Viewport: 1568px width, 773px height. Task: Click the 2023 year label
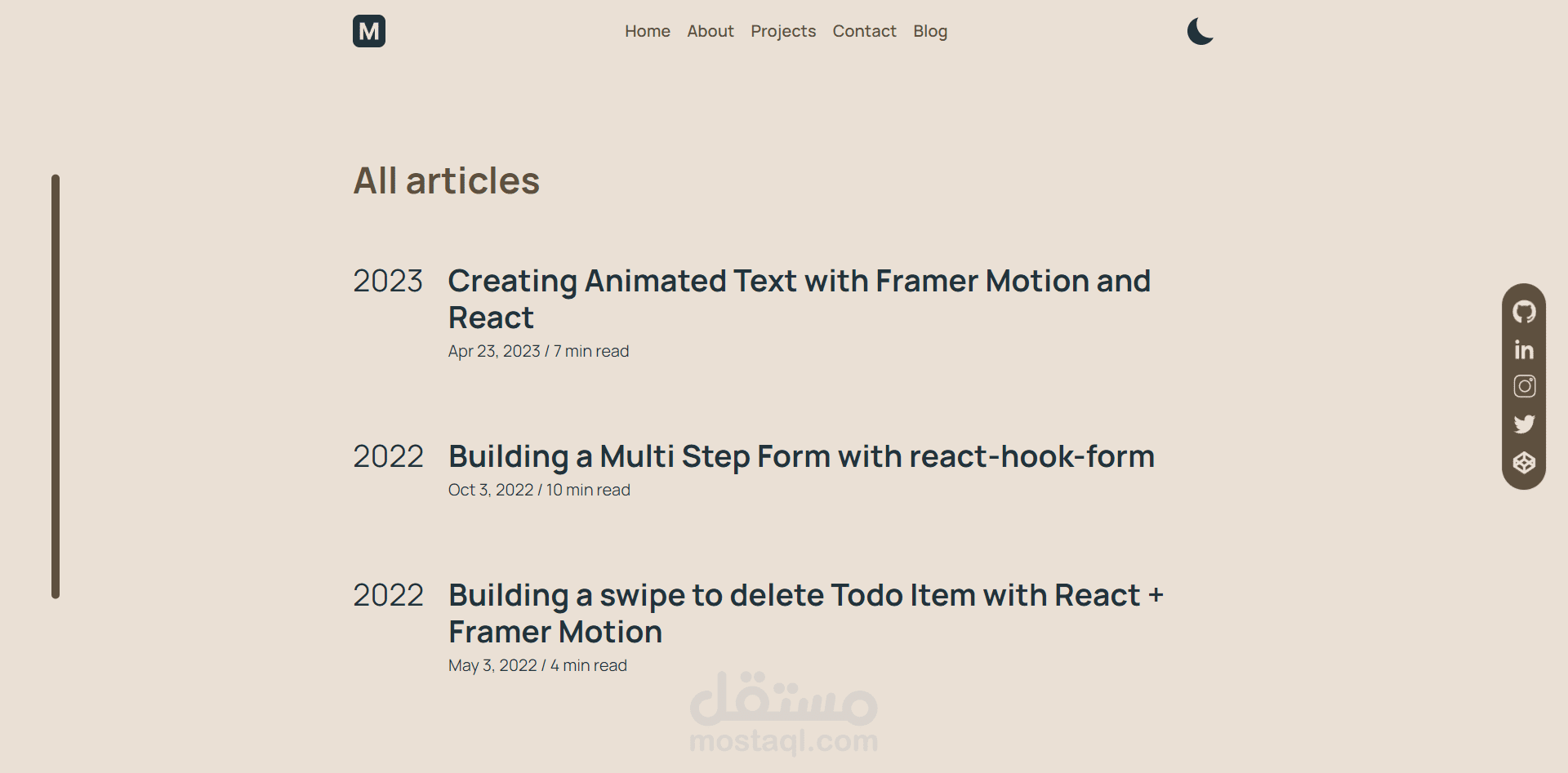point(388,281)
